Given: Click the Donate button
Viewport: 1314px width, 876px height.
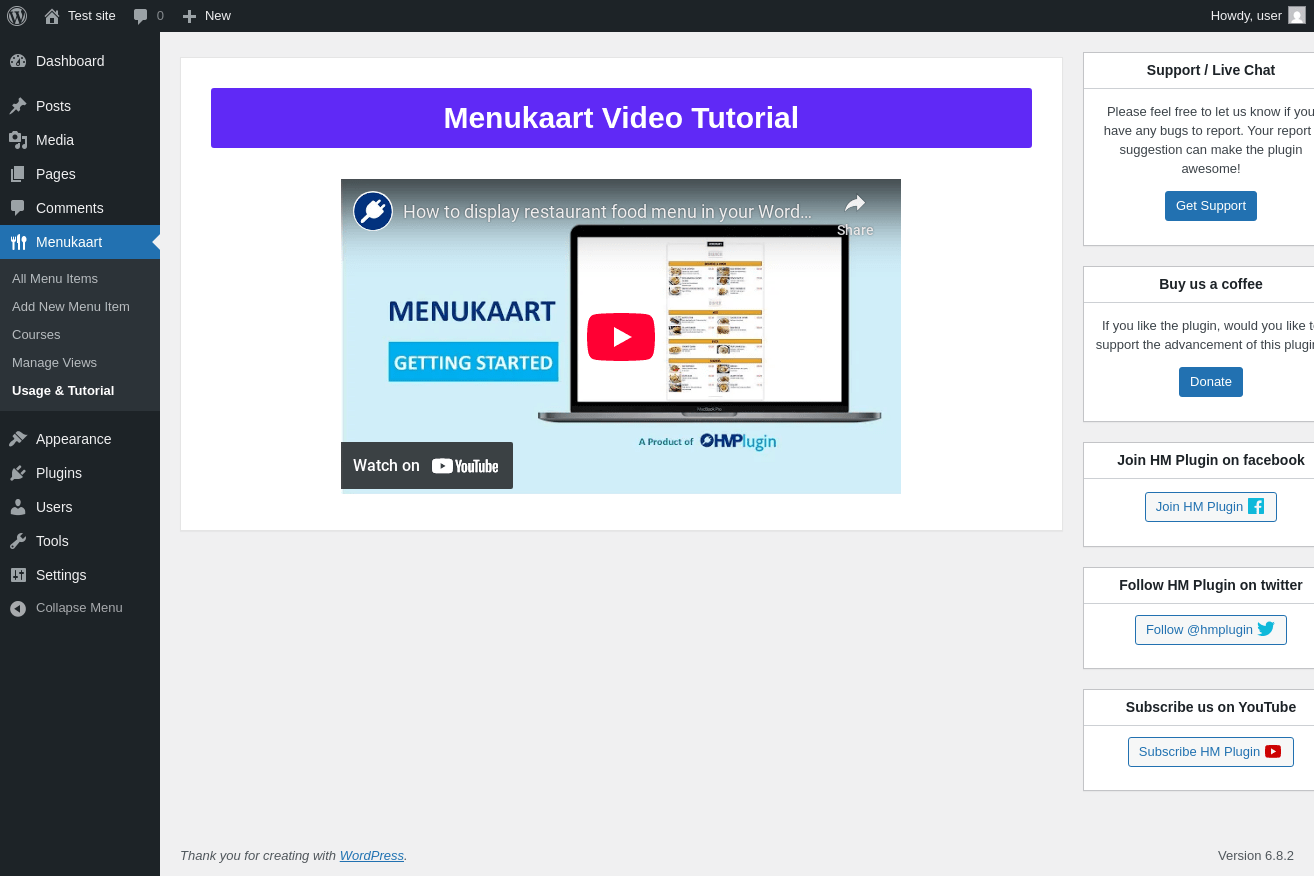Looking at the screenshot, I should (x=1211, y=382).
